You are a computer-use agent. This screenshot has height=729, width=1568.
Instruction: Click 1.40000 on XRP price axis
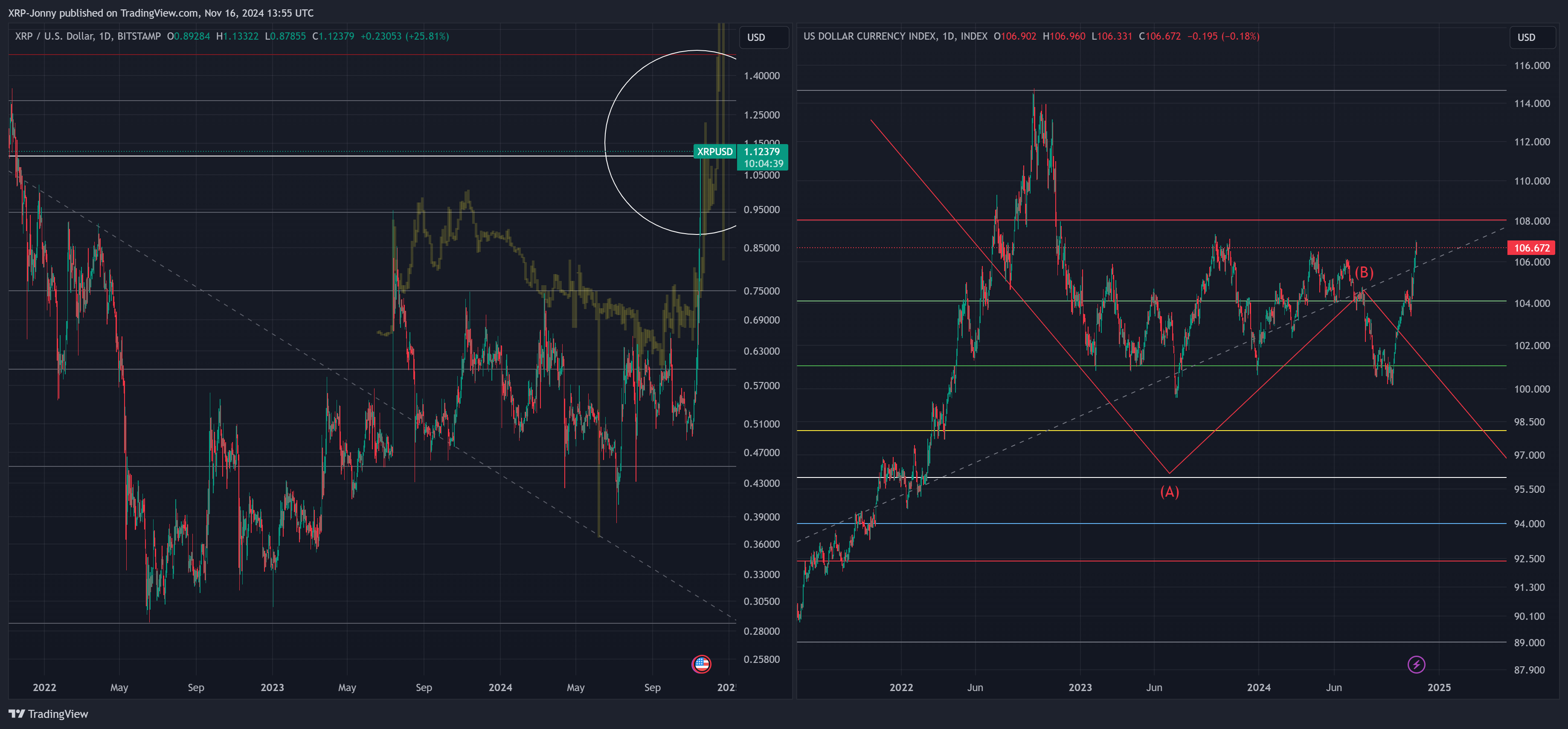[x=761, y=76]
